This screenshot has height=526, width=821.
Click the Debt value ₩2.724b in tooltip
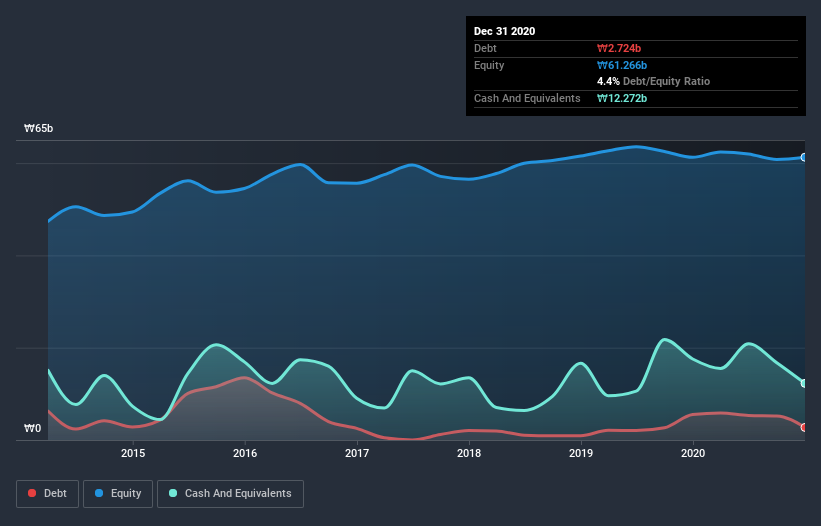tap(619, 48)
